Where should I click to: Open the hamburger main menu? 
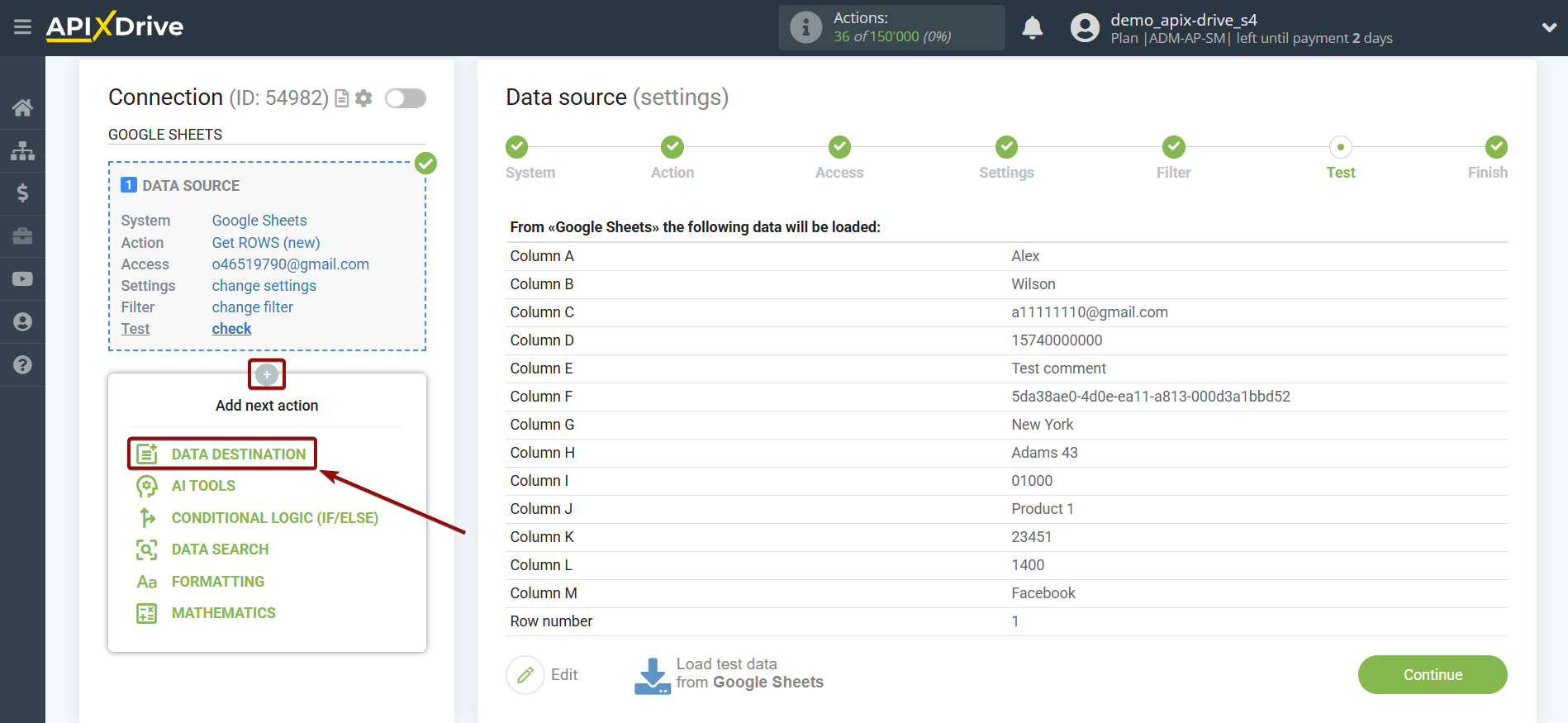coord(22,27)
